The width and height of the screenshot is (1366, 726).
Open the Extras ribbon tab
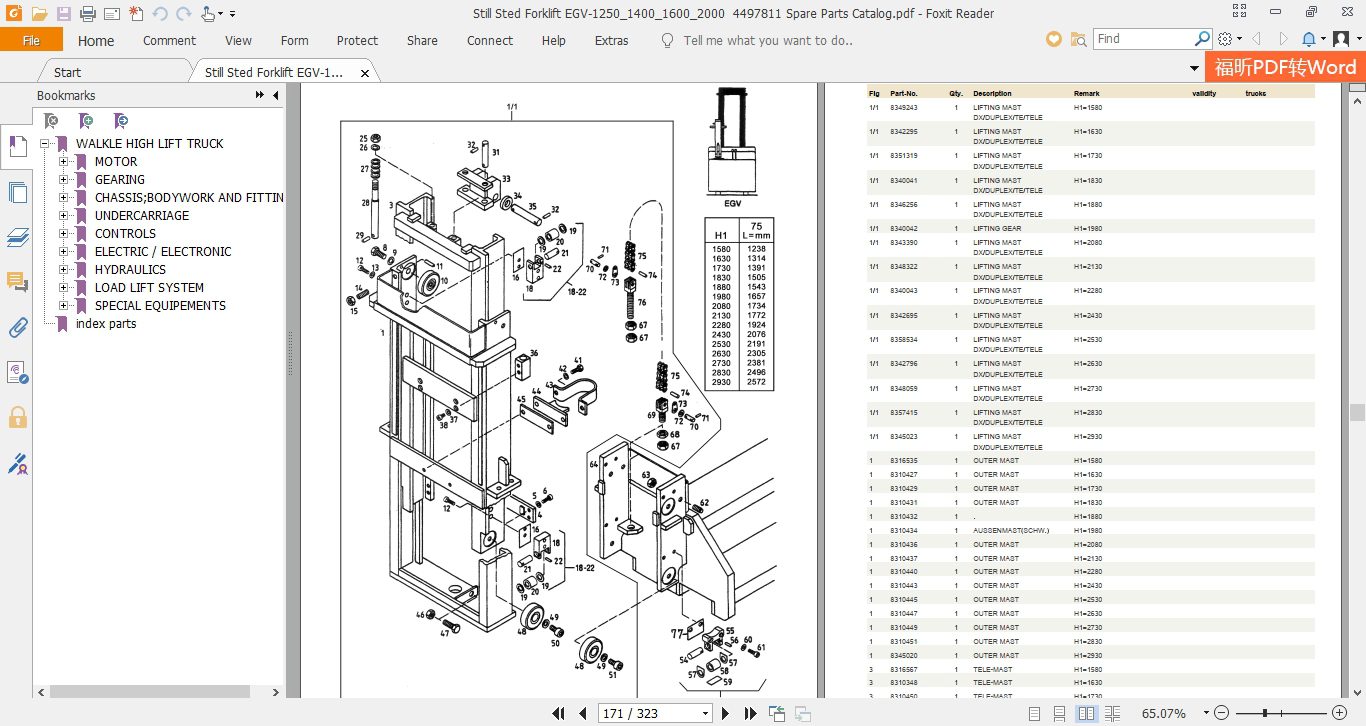tap(611, 41)
